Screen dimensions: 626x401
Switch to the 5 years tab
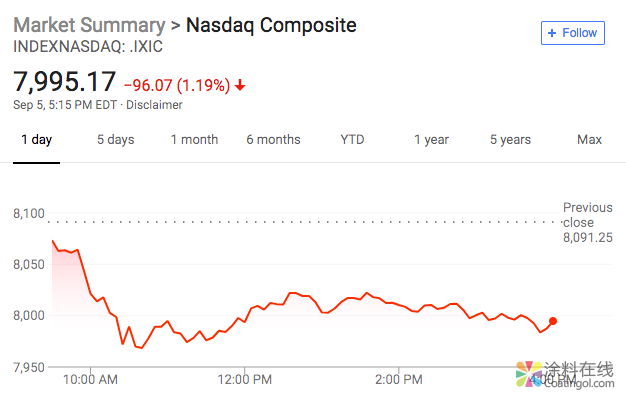pyautogui.click(x=510, y=140)
